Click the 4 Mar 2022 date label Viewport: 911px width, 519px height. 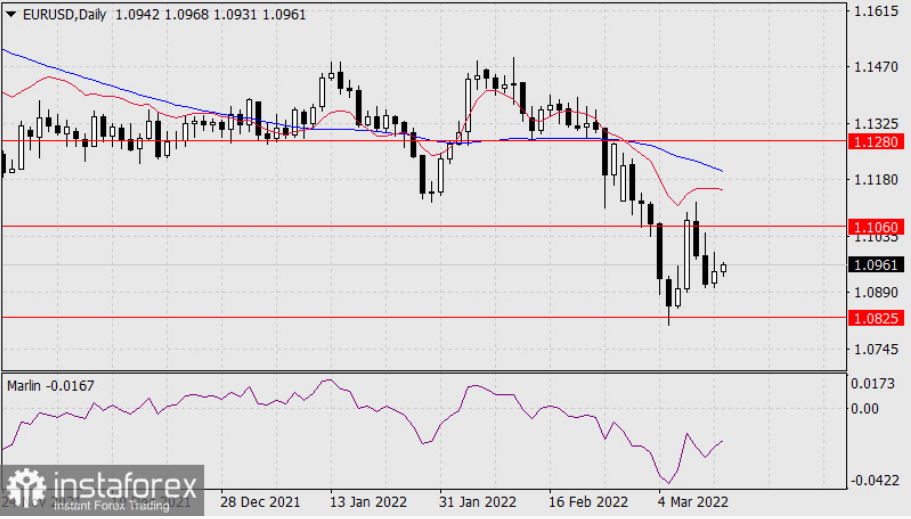point(693,502)
